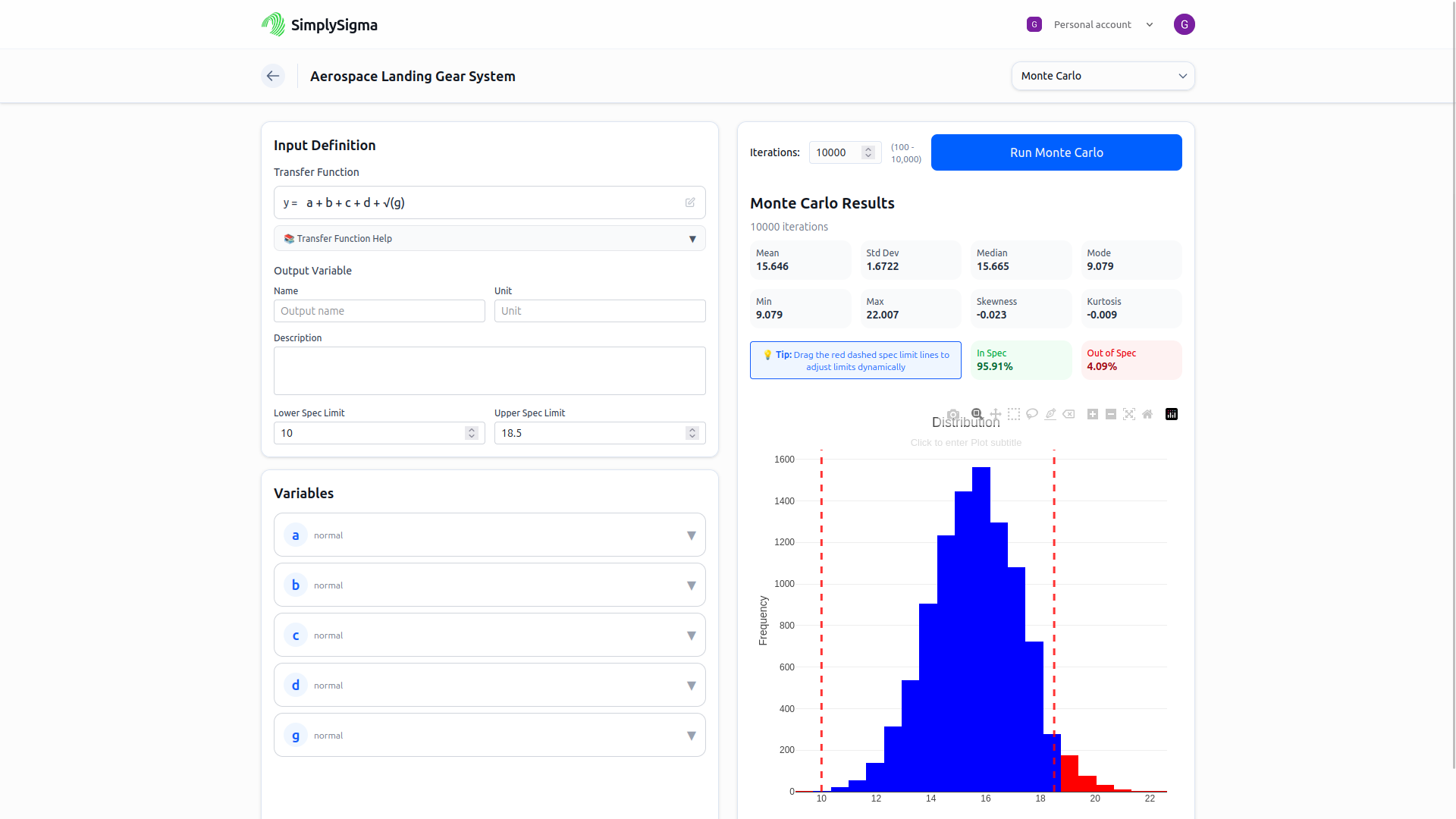The height and width of the screenshot is (819, 1456).
Task: Open the Transfer Function Help section
Action: pyautogui.click(x=489, y=238)
